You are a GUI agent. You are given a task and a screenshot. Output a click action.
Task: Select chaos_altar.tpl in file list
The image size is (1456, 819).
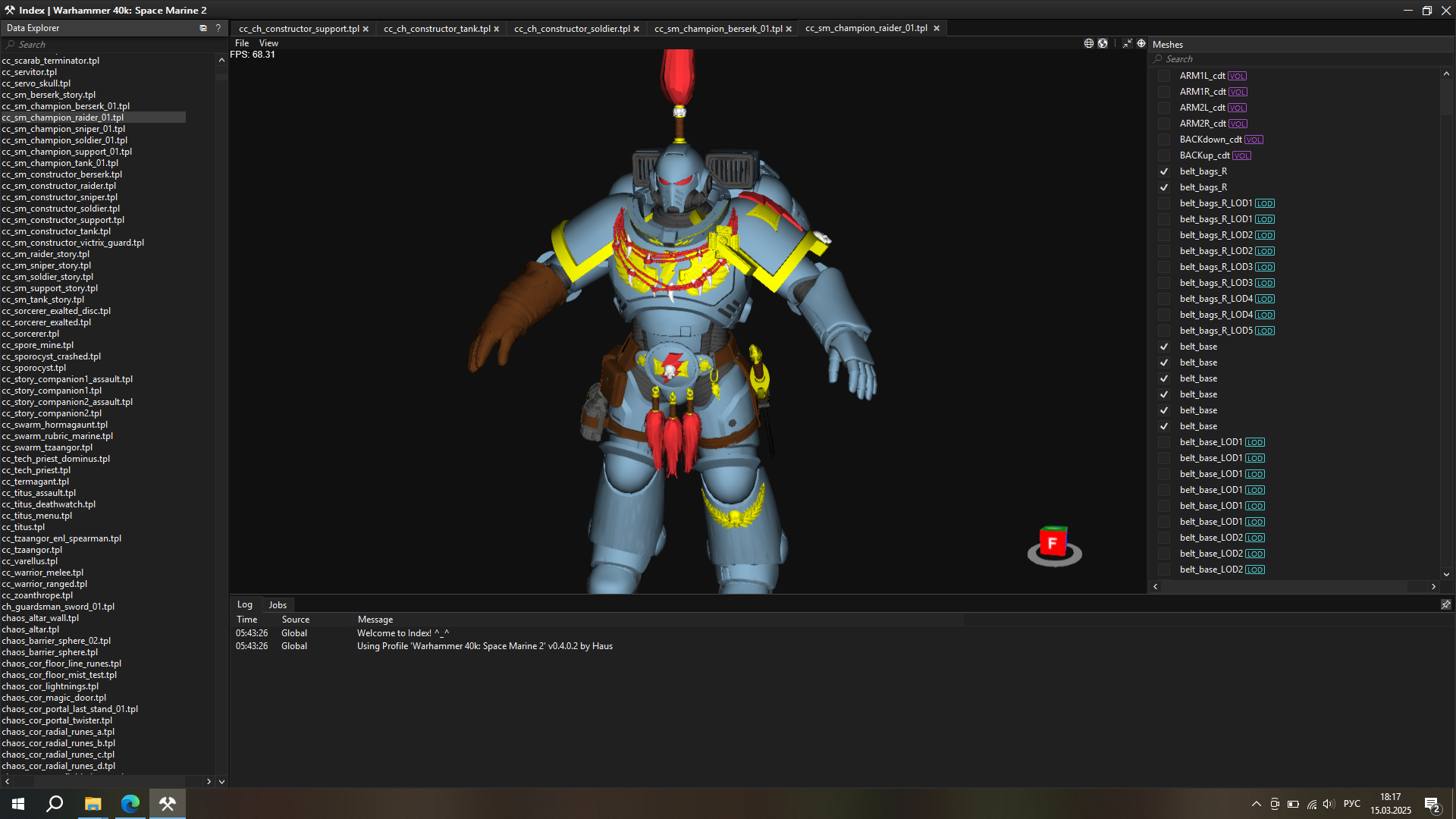(x=30, y=629)
